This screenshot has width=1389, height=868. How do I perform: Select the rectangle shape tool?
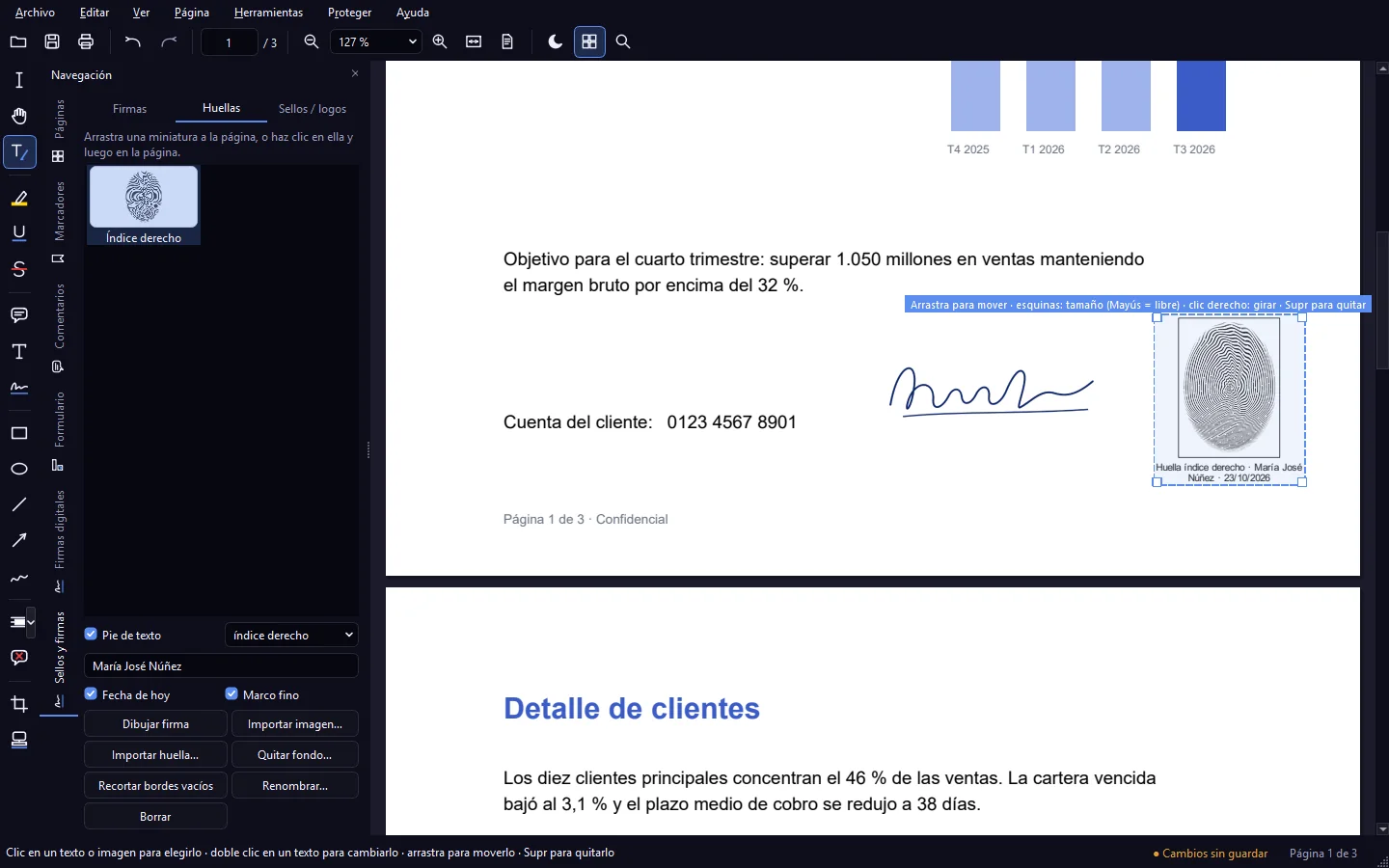(x=19, y=433)
